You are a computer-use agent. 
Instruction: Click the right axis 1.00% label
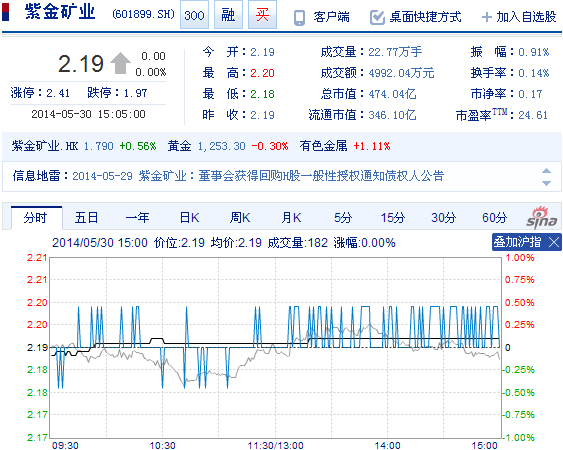519,258
